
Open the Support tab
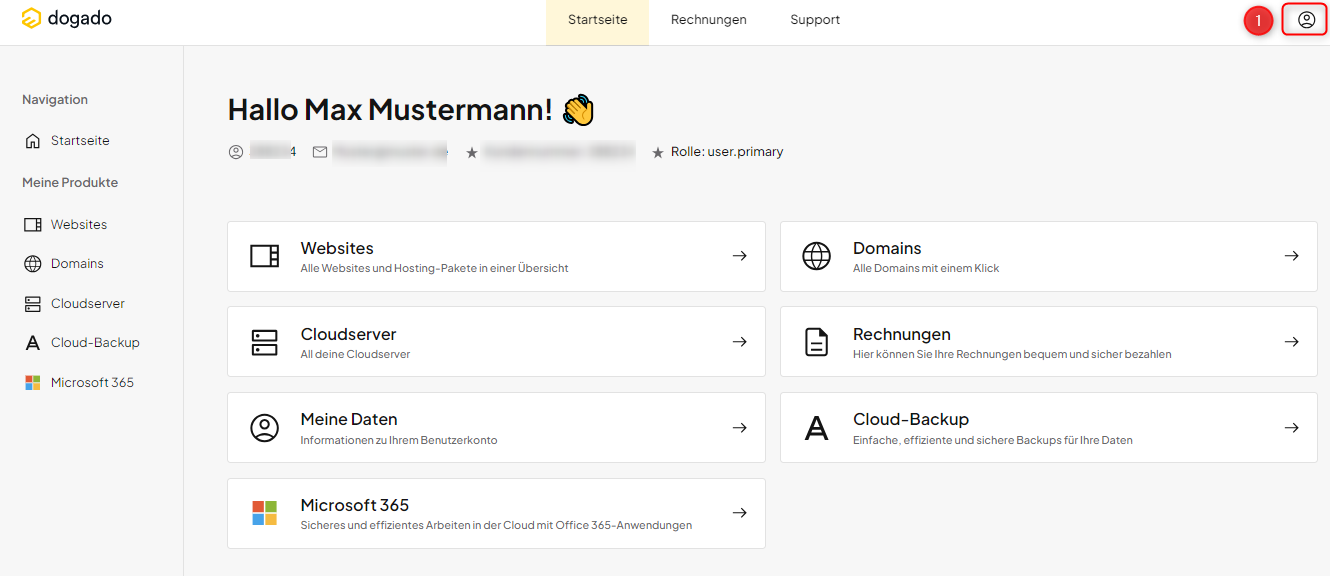814,20
